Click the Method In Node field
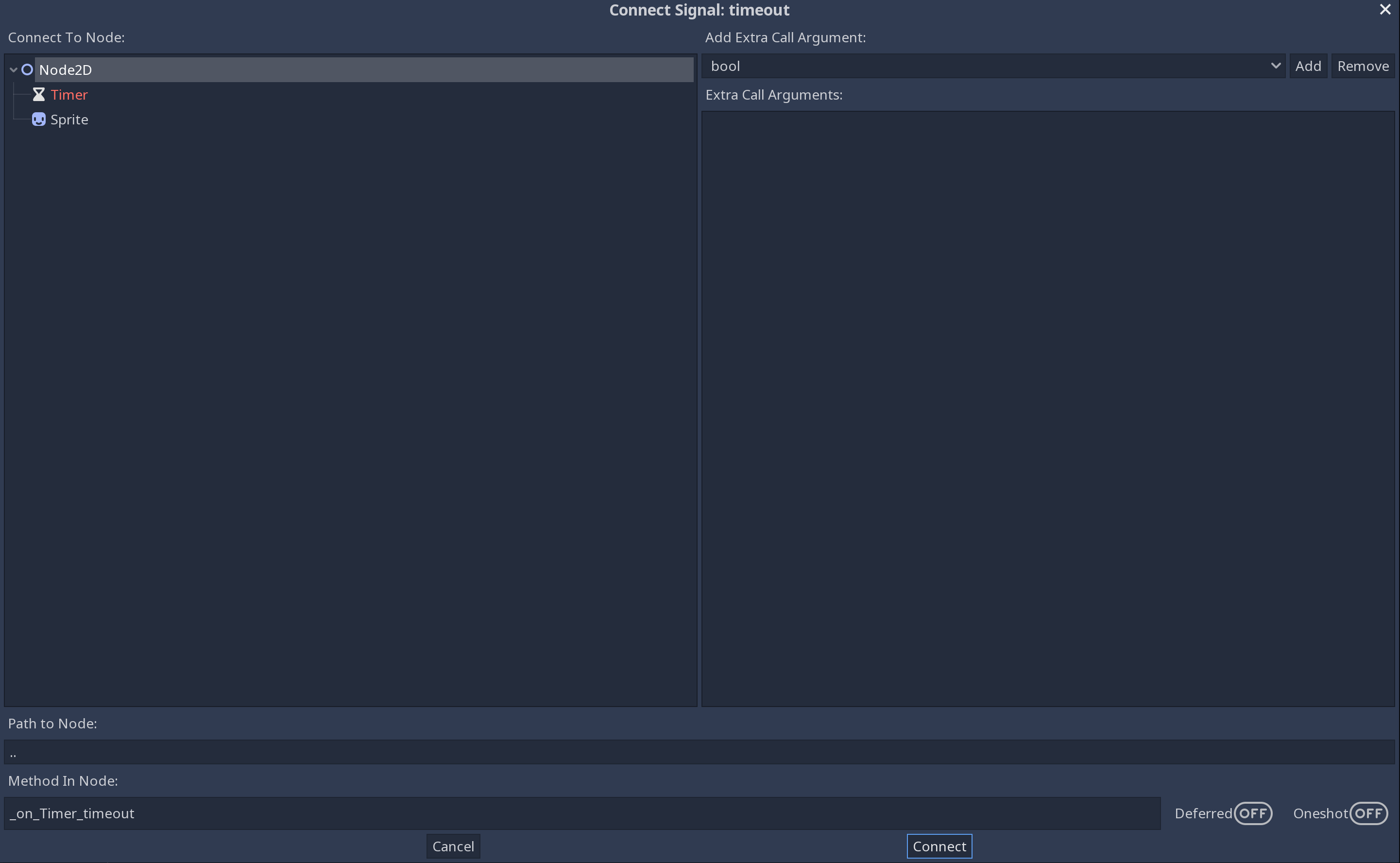 pos(582,813)
